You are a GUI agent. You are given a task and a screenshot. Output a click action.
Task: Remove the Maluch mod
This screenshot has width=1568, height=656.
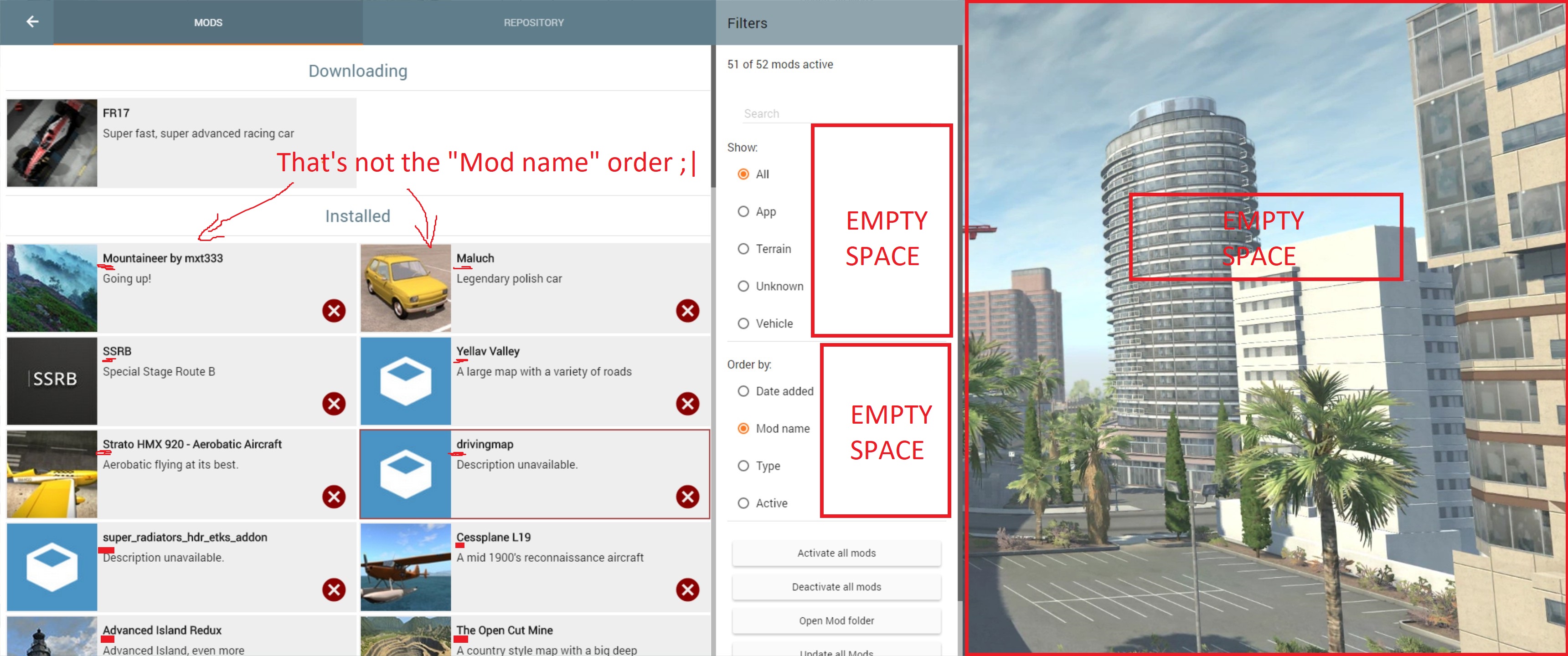[687, 311]
